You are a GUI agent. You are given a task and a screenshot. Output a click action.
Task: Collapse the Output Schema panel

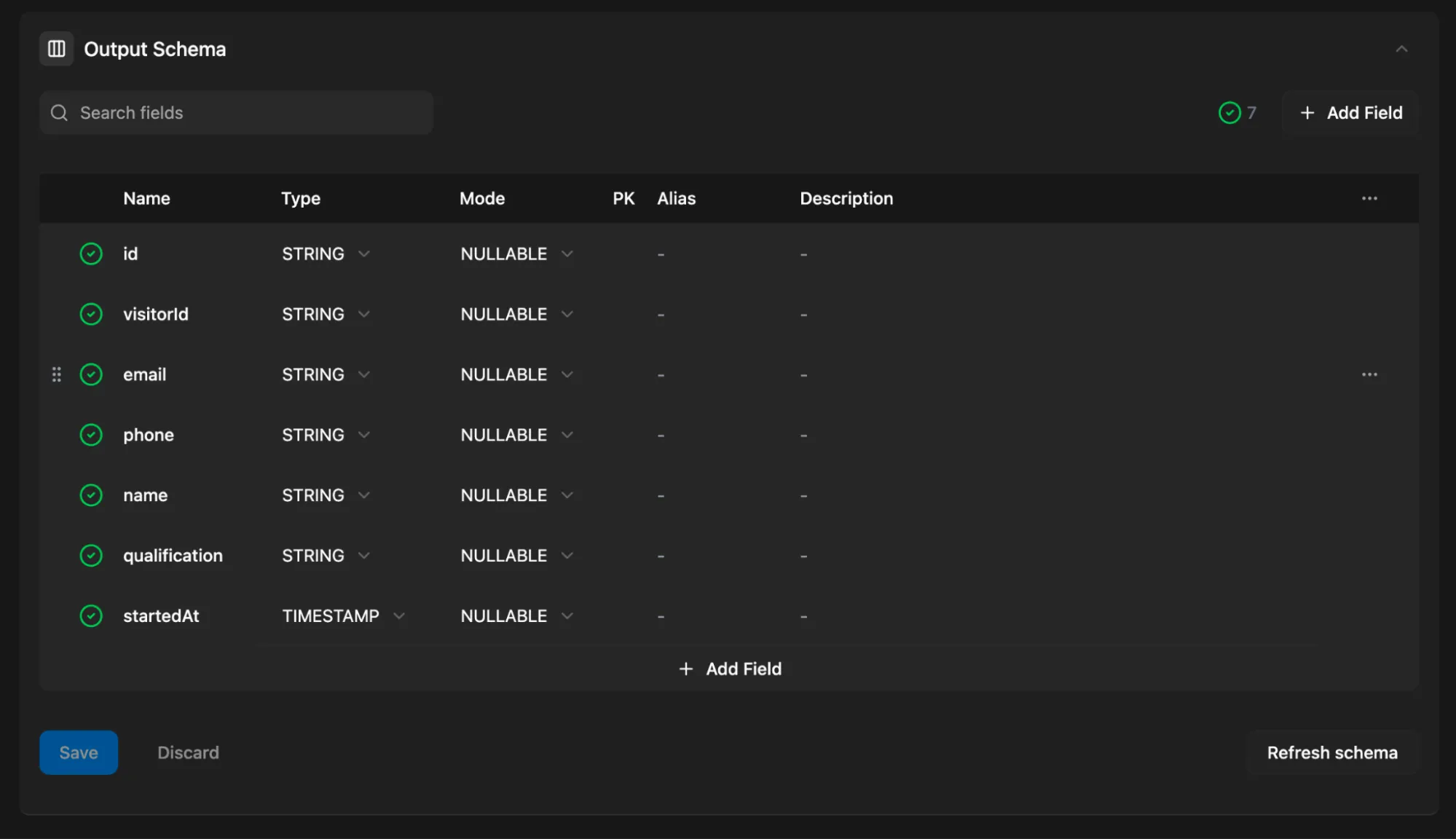pos(1402,49)
